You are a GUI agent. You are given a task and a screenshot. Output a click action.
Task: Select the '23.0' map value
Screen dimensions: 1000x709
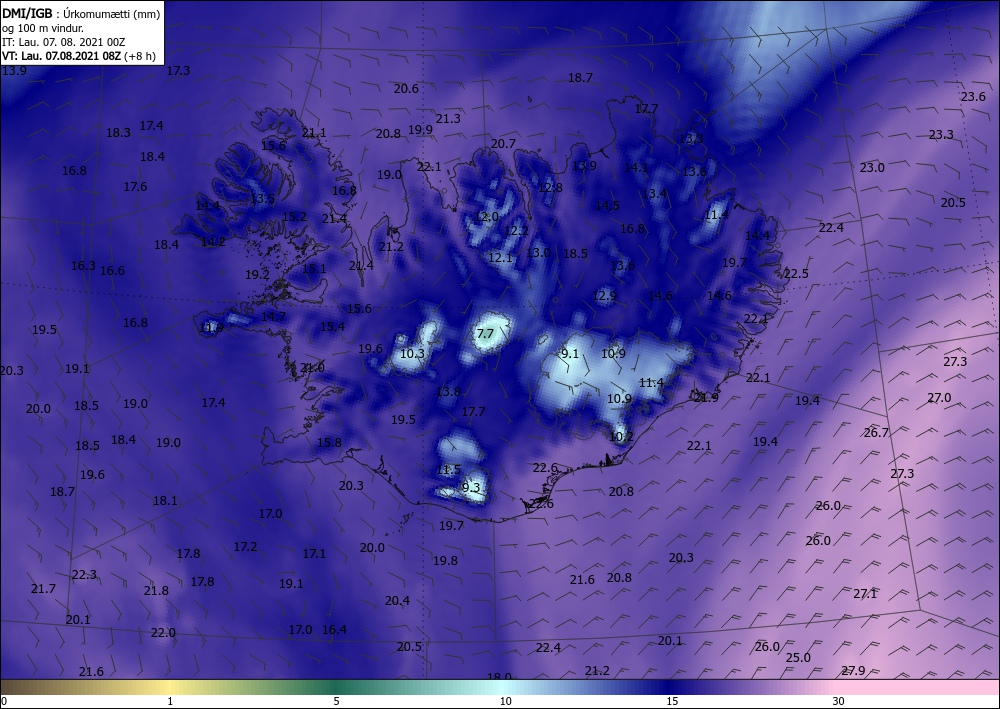[872, 168]
